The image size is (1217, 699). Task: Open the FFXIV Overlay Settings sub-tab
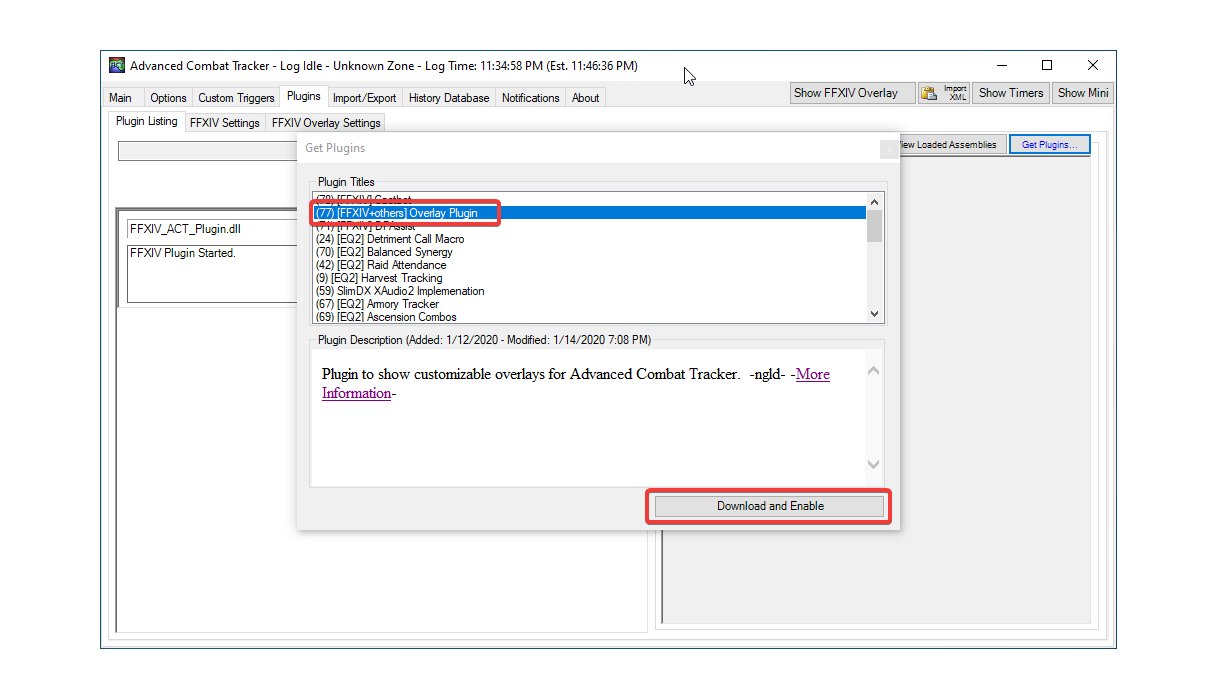pos(326,123)
